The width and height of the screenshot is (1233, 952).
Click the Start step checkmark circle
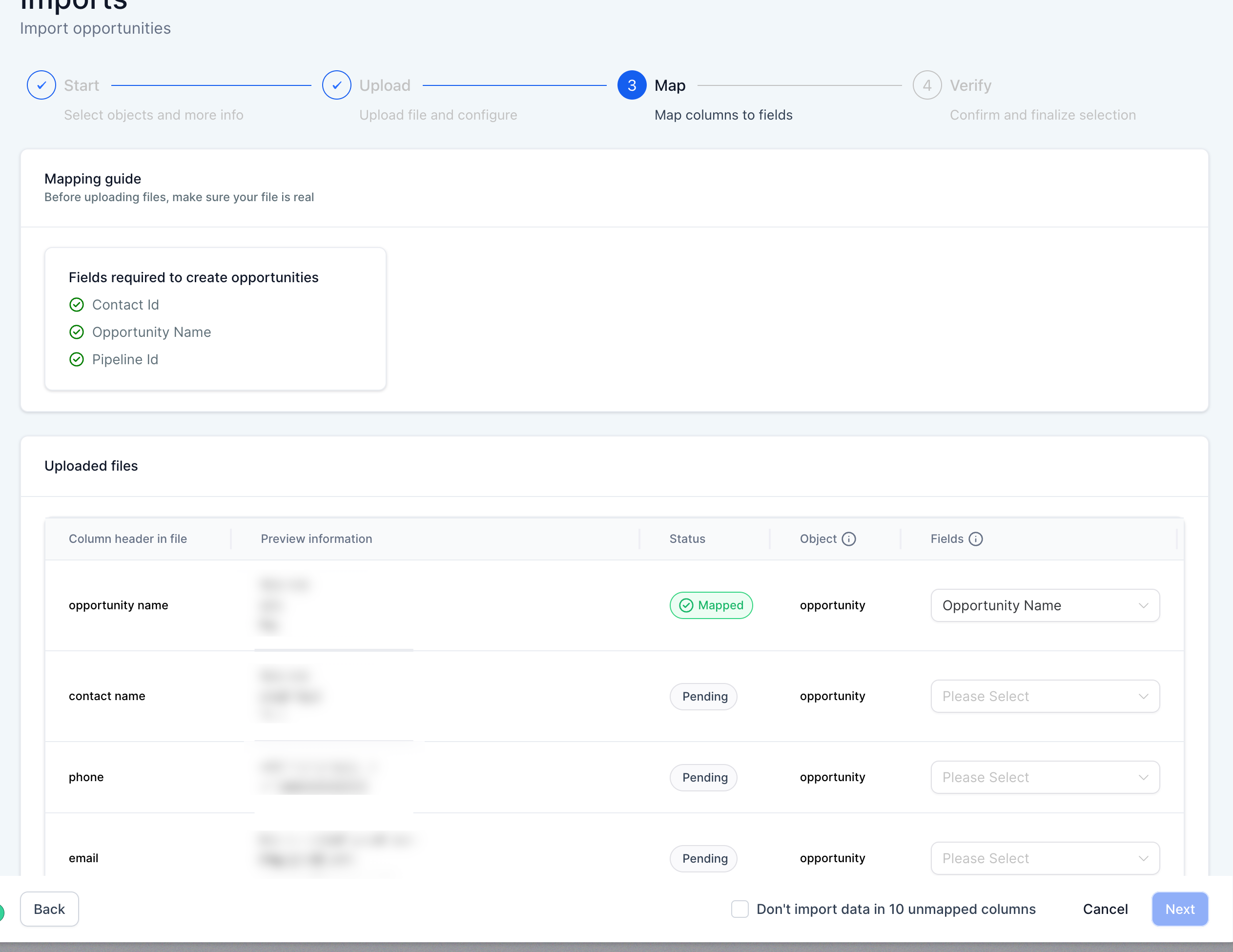[41, 85]
